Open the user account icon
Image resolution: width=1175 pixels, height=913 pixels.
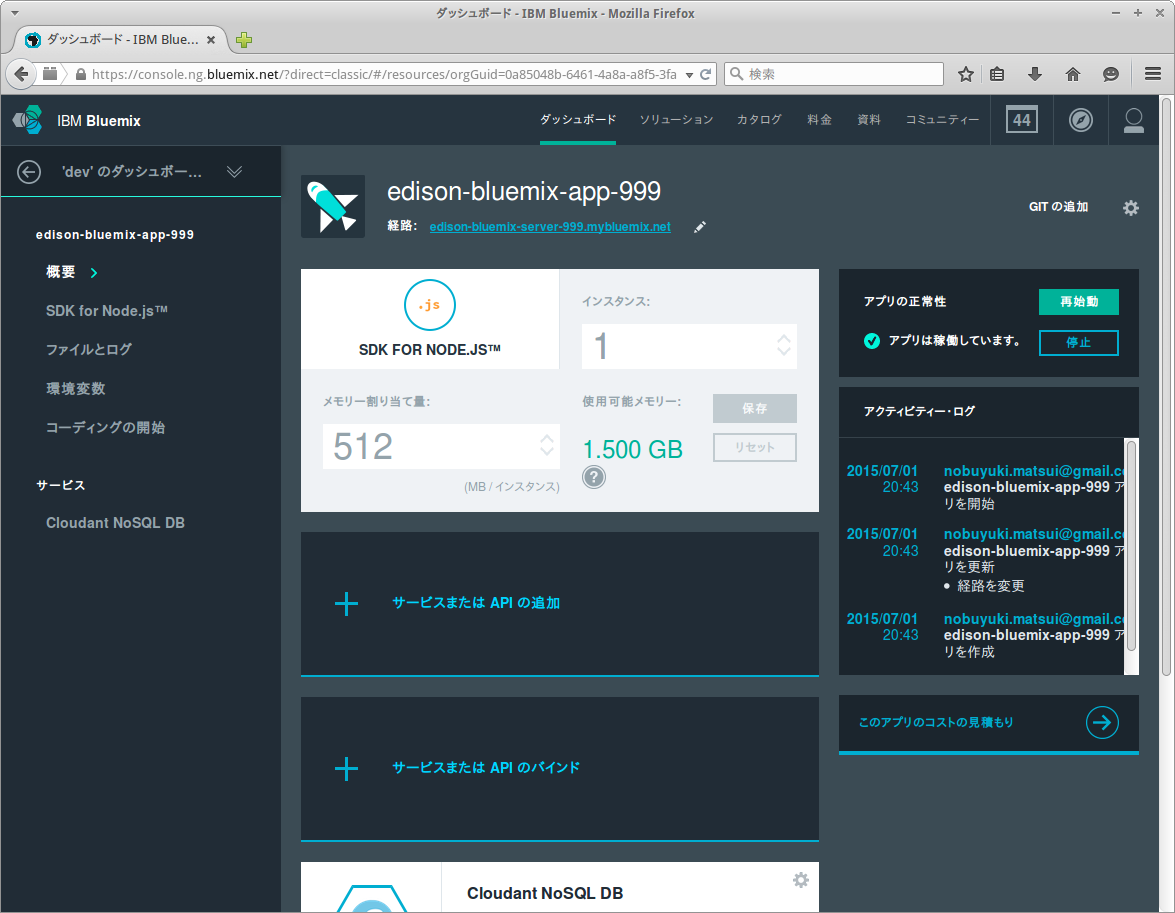point(1133,120)
